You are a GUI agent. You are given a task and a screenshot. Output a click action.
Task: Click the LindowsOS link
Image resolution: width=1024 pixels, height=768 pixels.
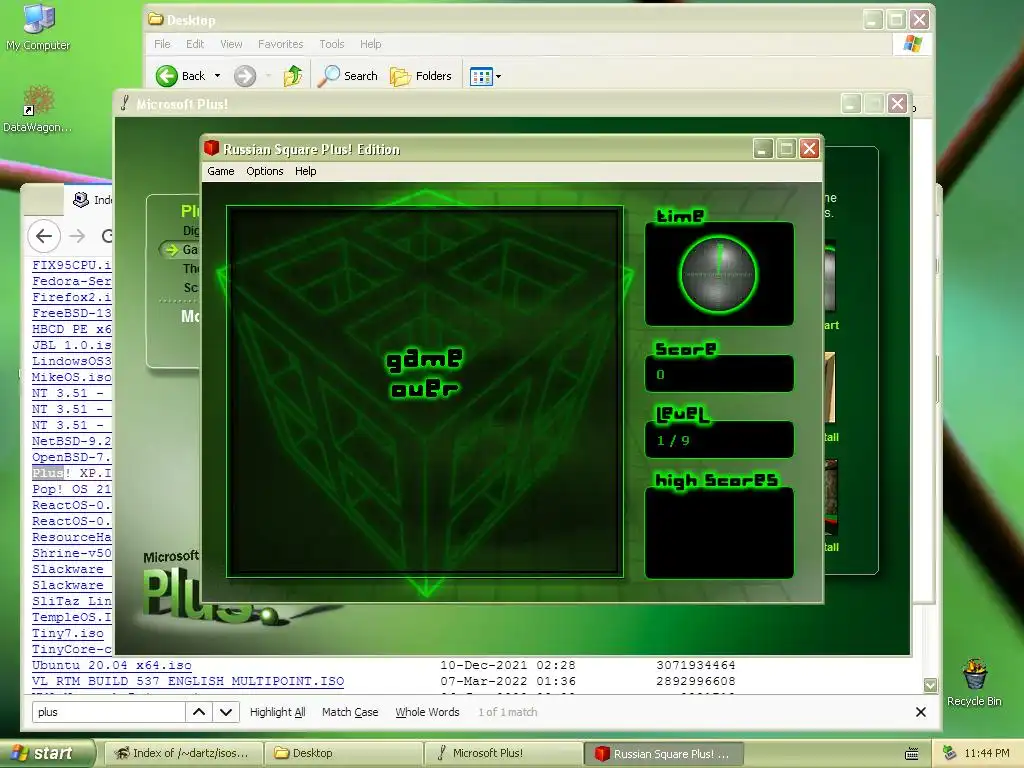pyautogui.click(x=72, y=361)
